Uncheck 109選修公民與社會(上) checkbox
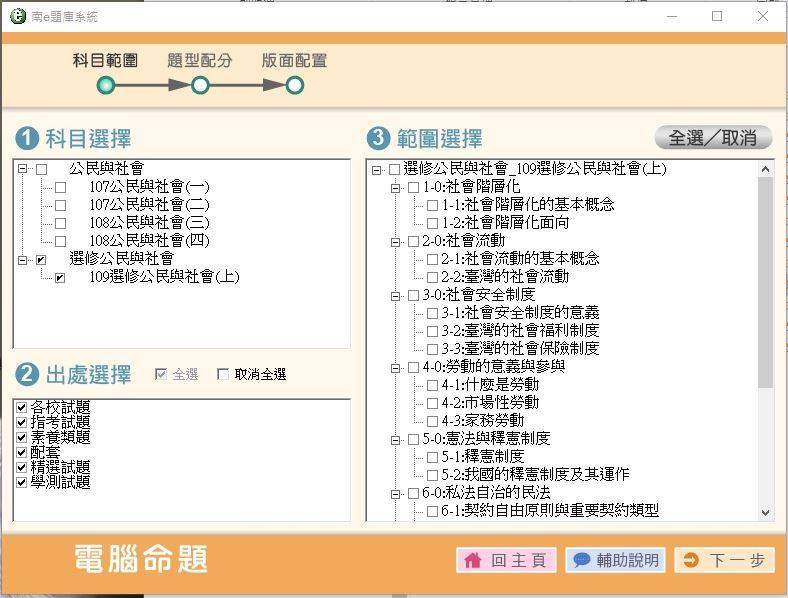This screenshot has height=598, width=788. pyautogui.click(x=60, y=277)
